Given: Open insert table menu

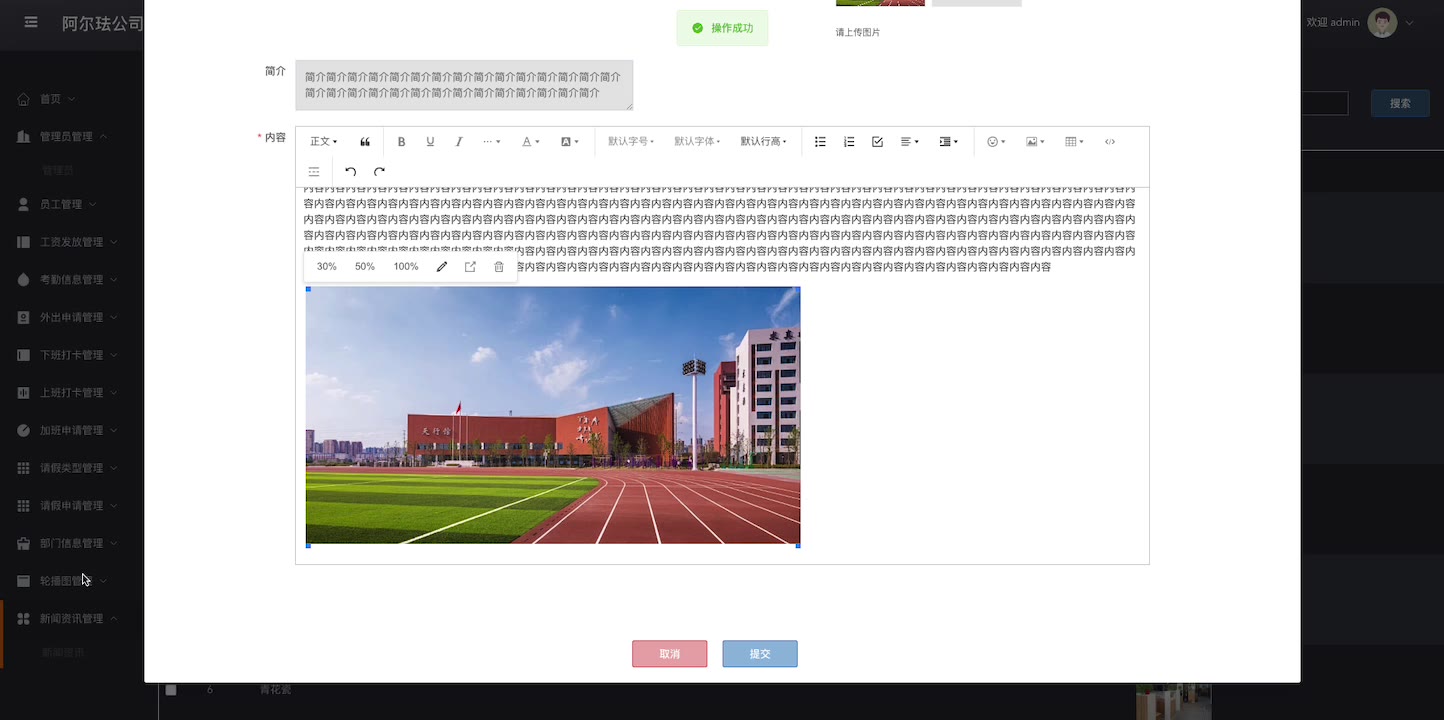Looking at the screenshot, I should tap(1074, 142).
